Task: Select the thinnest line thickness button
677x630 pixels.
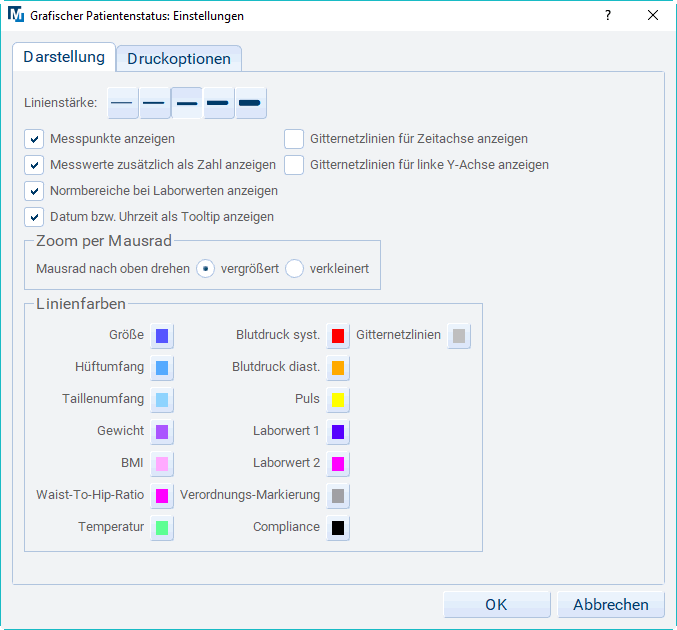Action: click(123, 103)
